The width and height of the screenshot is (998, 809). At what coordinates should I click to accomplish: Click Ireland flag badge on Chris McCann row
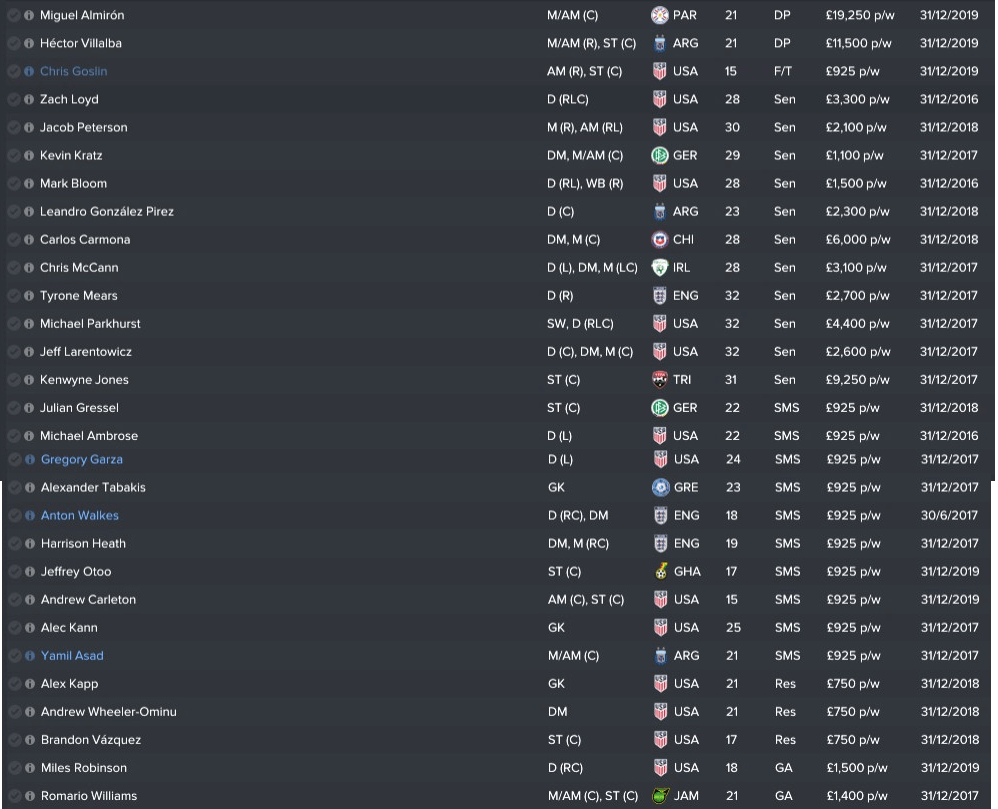click(660, 268)
